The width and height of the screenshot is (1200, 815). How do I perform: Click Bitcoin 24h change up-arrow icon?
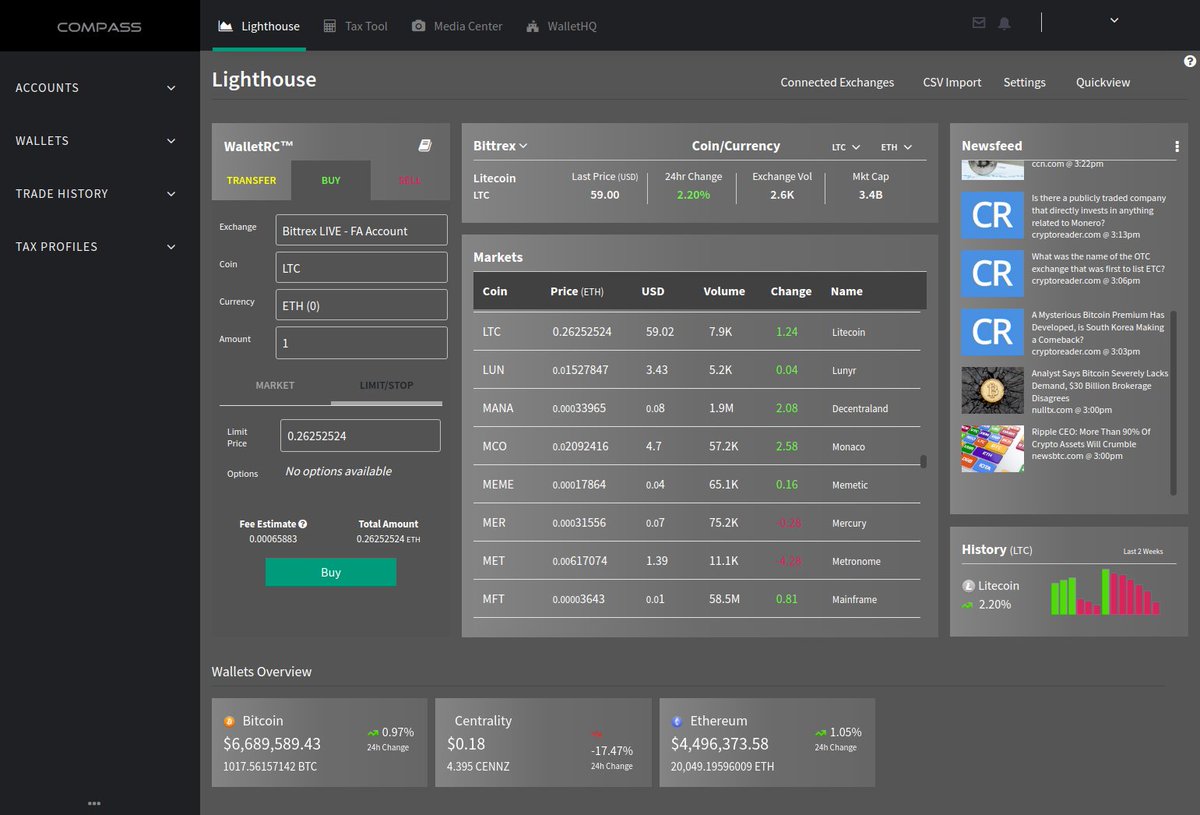point(373,732)
